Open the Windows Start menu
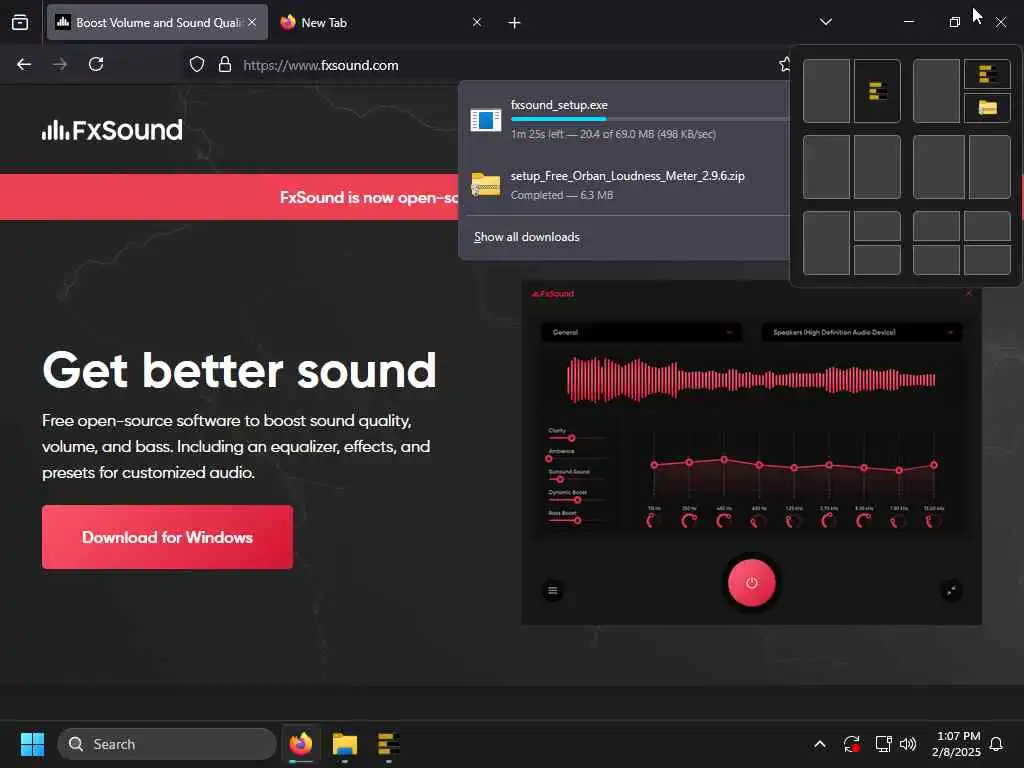1024x768 pixels. tap(32, 744)
